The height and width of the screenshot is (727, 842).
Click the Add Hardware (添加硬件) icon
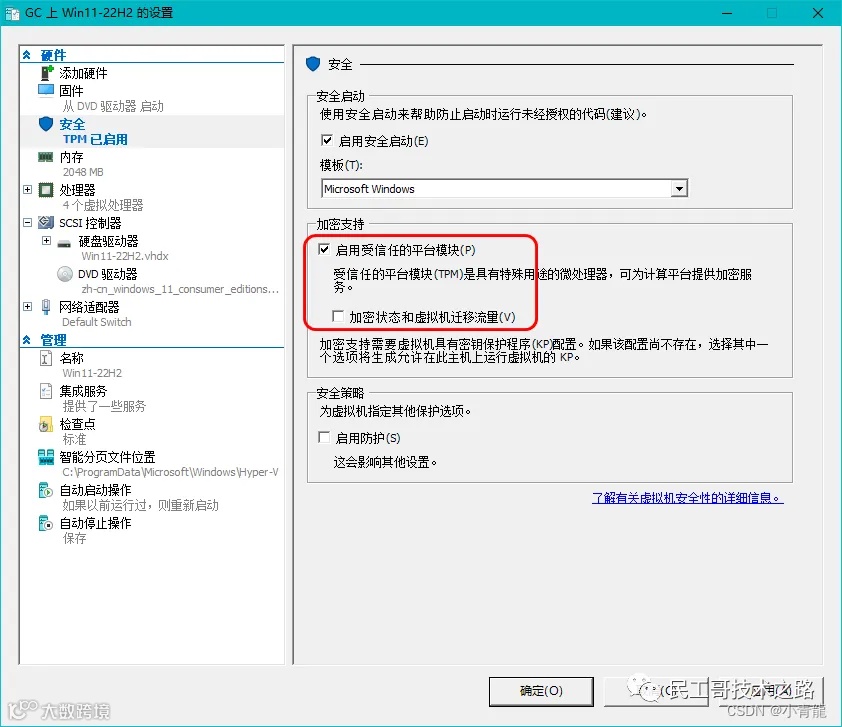[47, 72]
